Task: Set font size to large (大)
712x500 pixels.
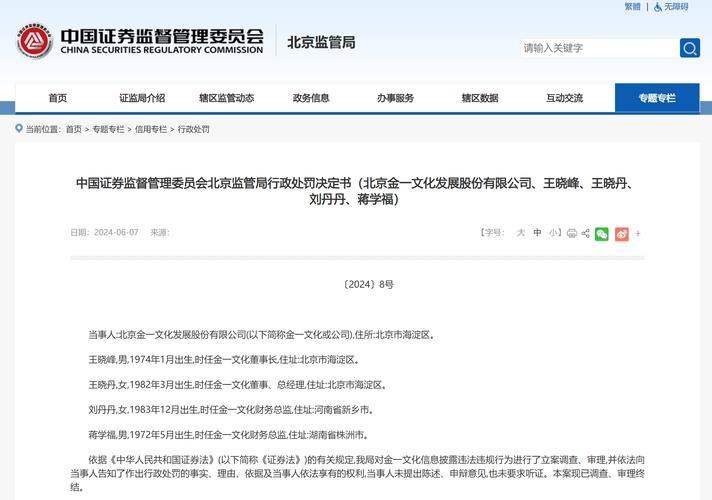Action: tap(520, 233)
